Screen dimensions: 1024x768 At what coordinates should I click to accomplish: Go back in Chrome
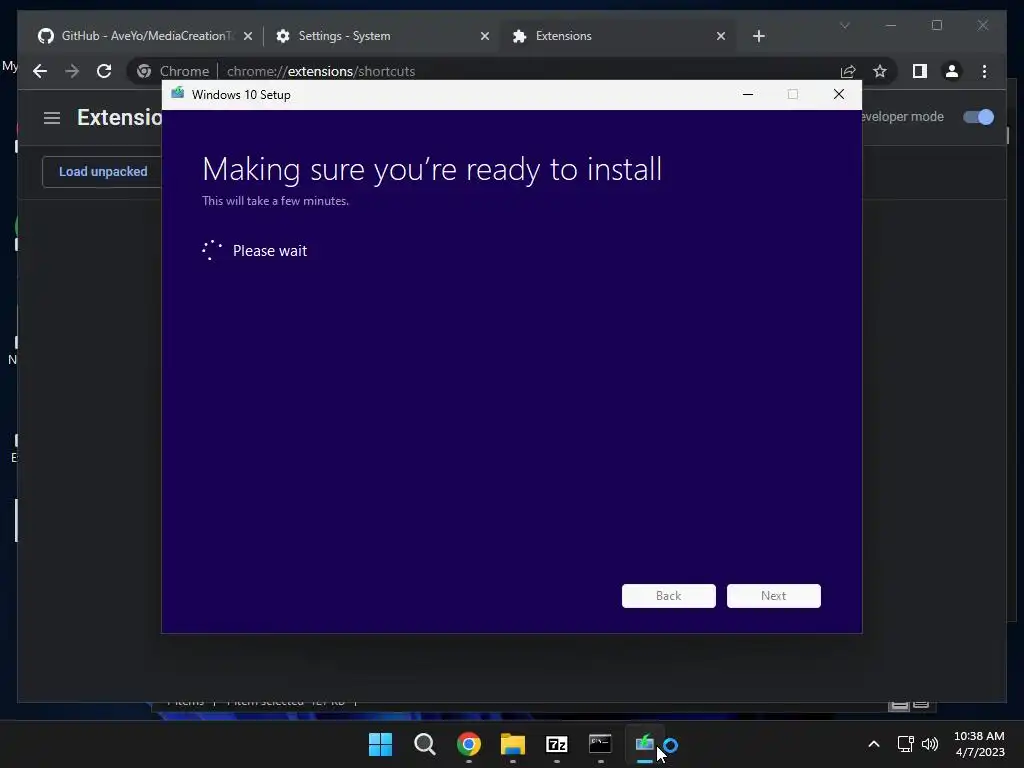point(40,71)
